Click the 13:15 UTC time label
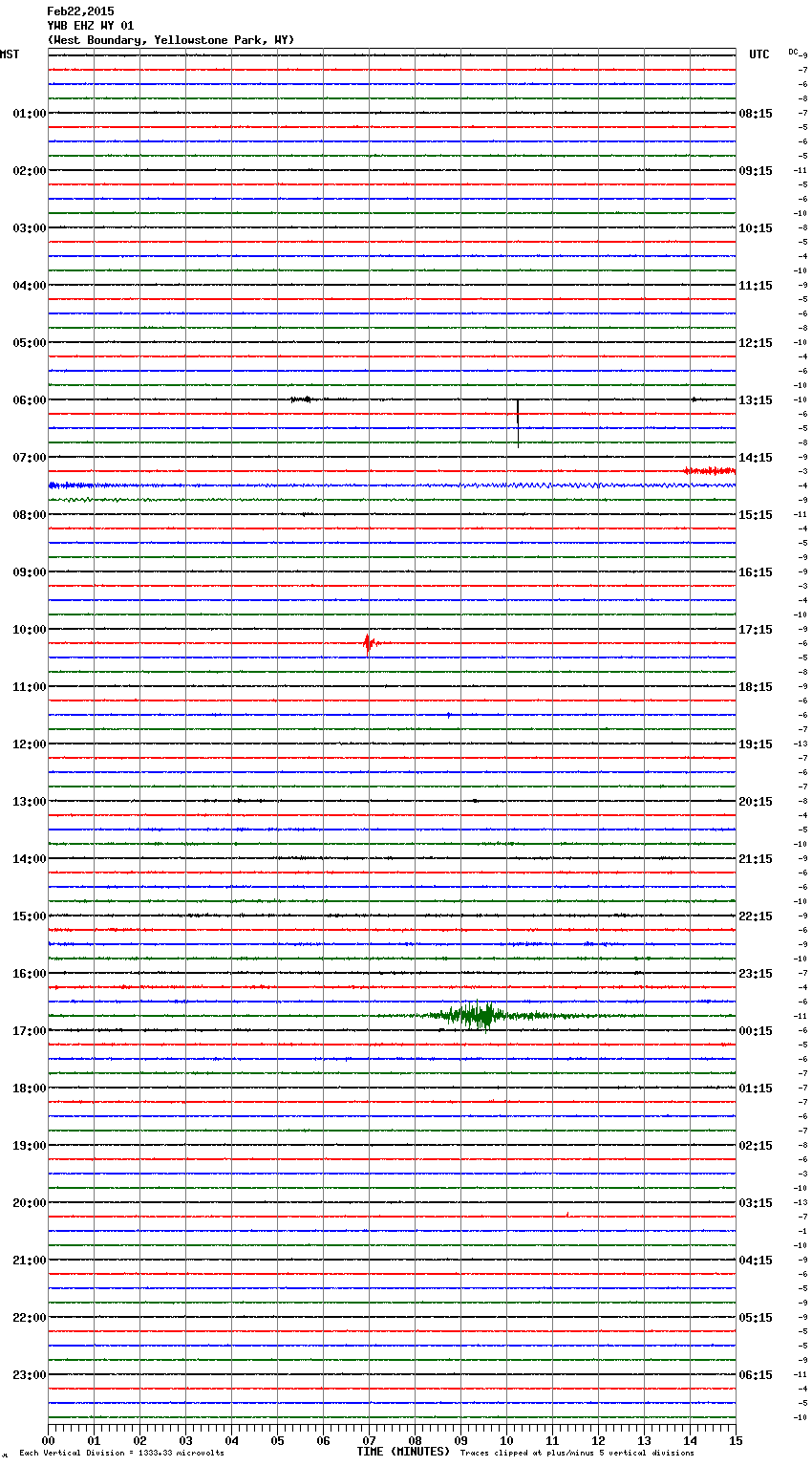The width and height of the screenshot is (812, 1466). click(x=756, y=400)
